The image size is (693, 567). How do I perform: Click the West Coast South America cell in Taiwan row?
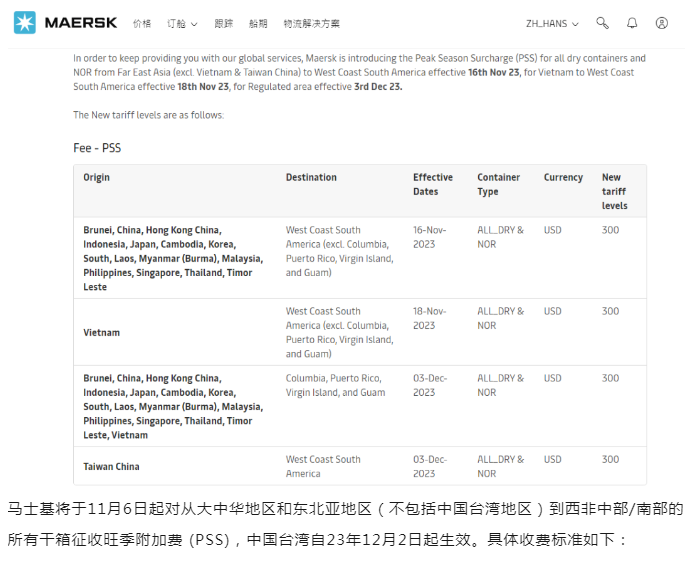pos(323,466)
